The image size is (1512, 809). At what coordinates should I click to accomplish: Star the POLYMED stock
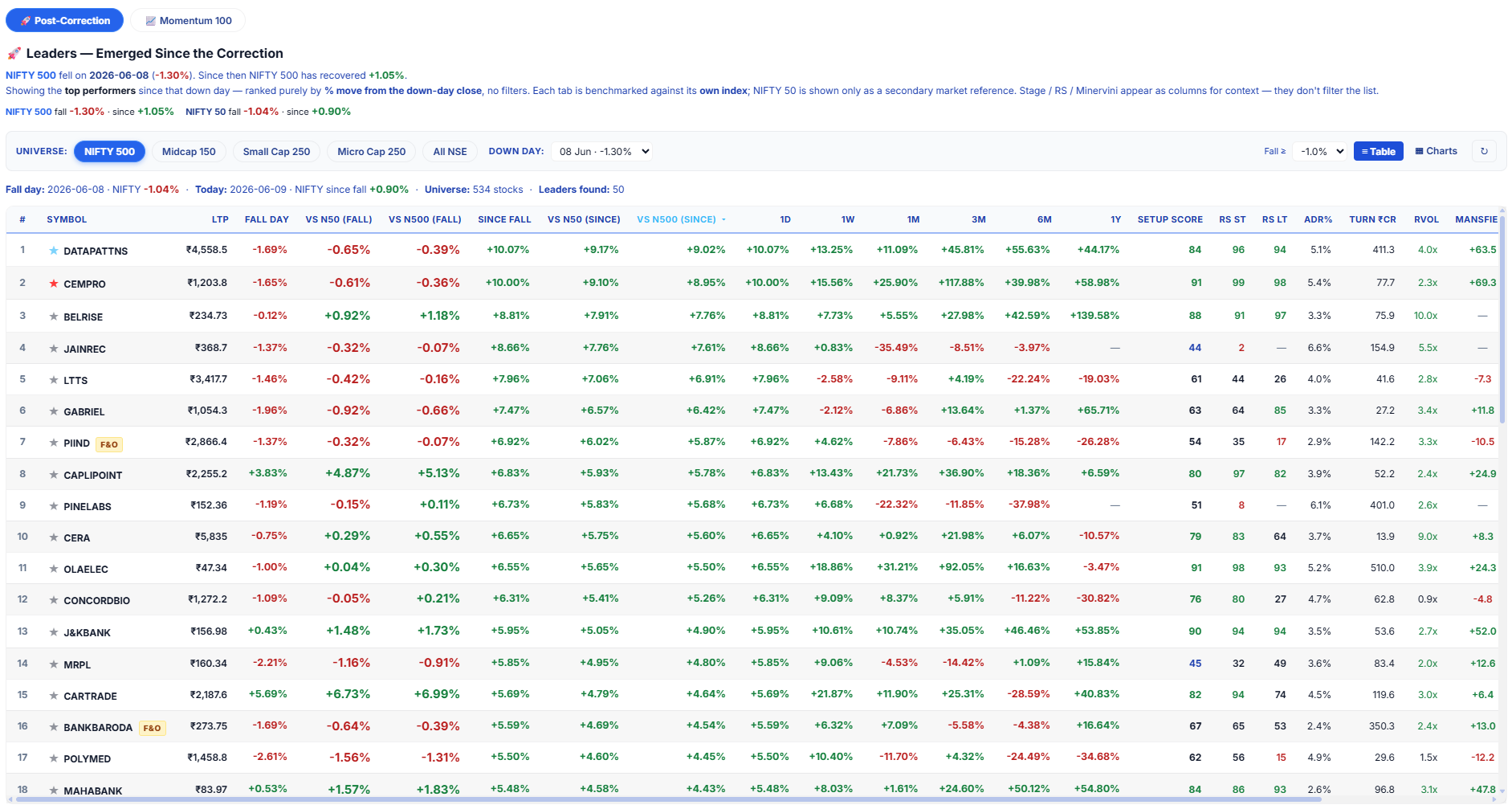[x=54, y=758]
